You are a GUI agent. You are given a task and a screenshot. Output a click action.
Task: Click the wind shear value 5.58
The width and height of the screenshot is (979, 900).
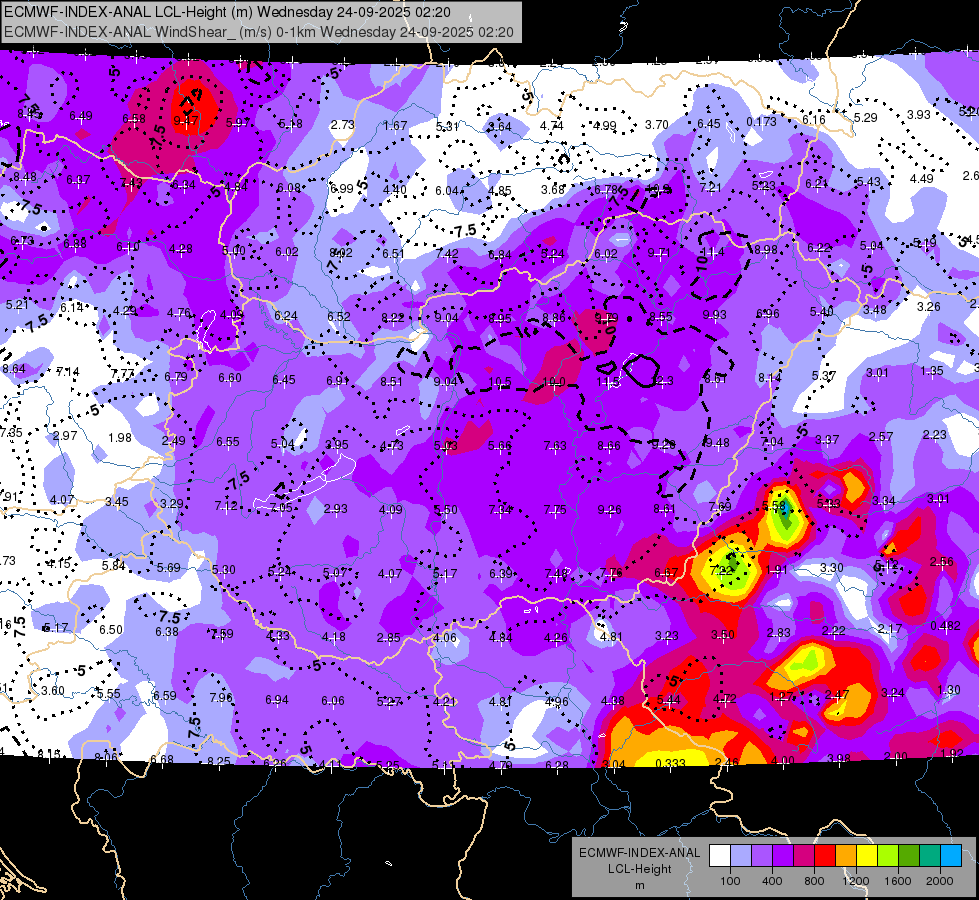tap(774, 505)
